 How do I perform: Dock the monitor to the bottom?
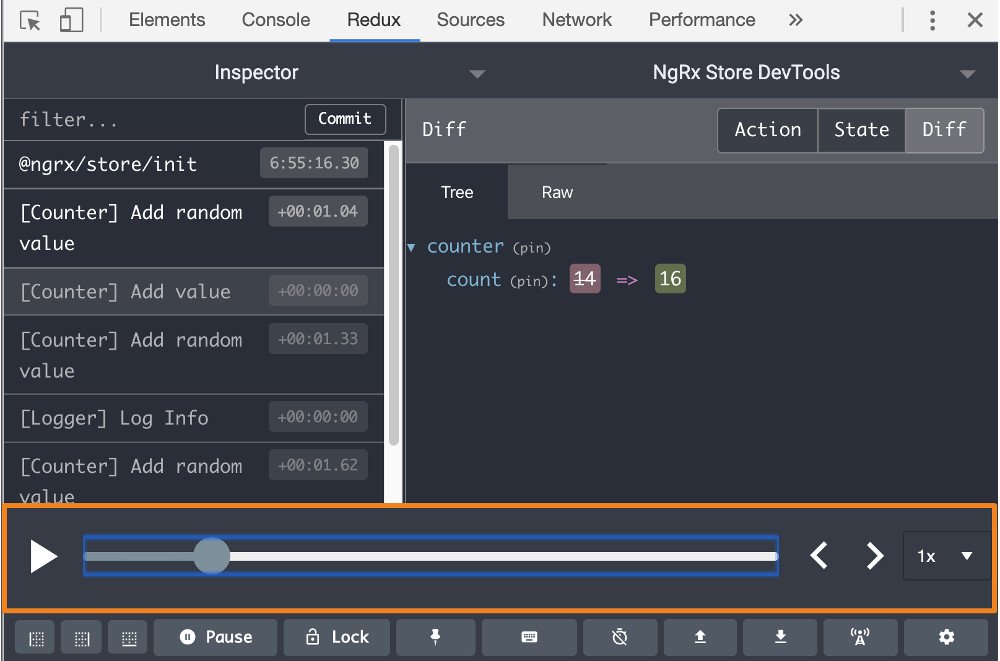[129, 637]
